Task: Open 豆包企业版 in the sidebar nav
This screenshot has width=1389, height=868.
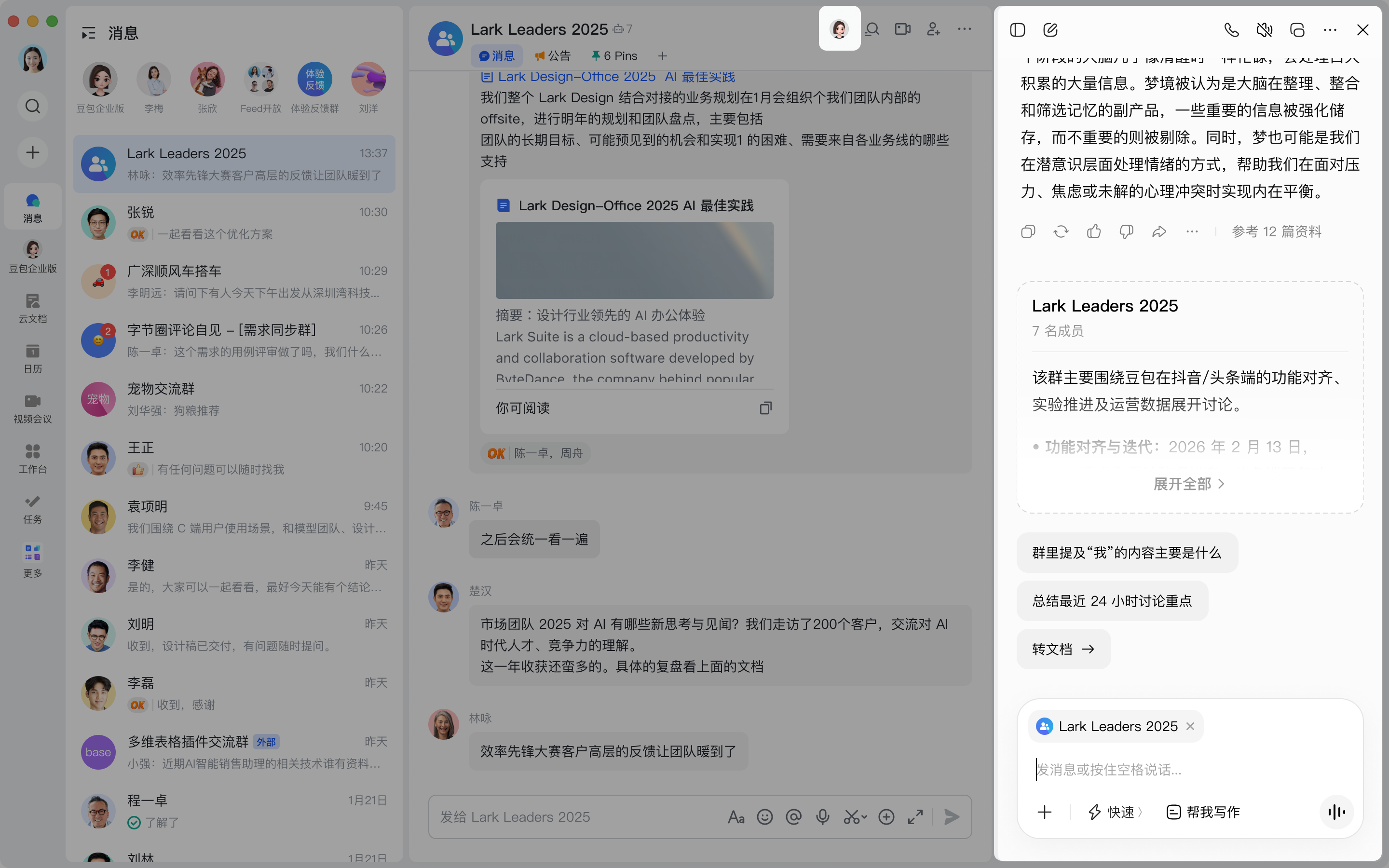Action: tap(33, 257)
